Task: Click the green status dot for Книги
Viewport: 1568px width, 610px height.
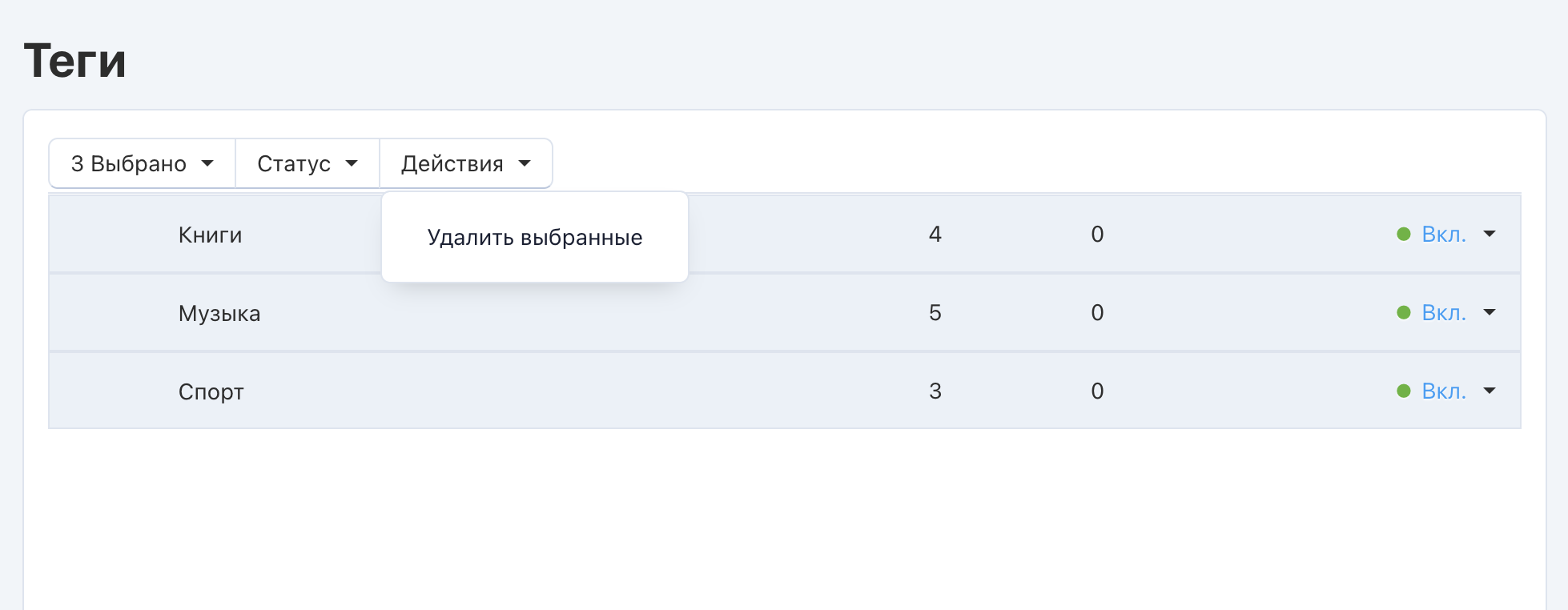Action: point(1403,235)
